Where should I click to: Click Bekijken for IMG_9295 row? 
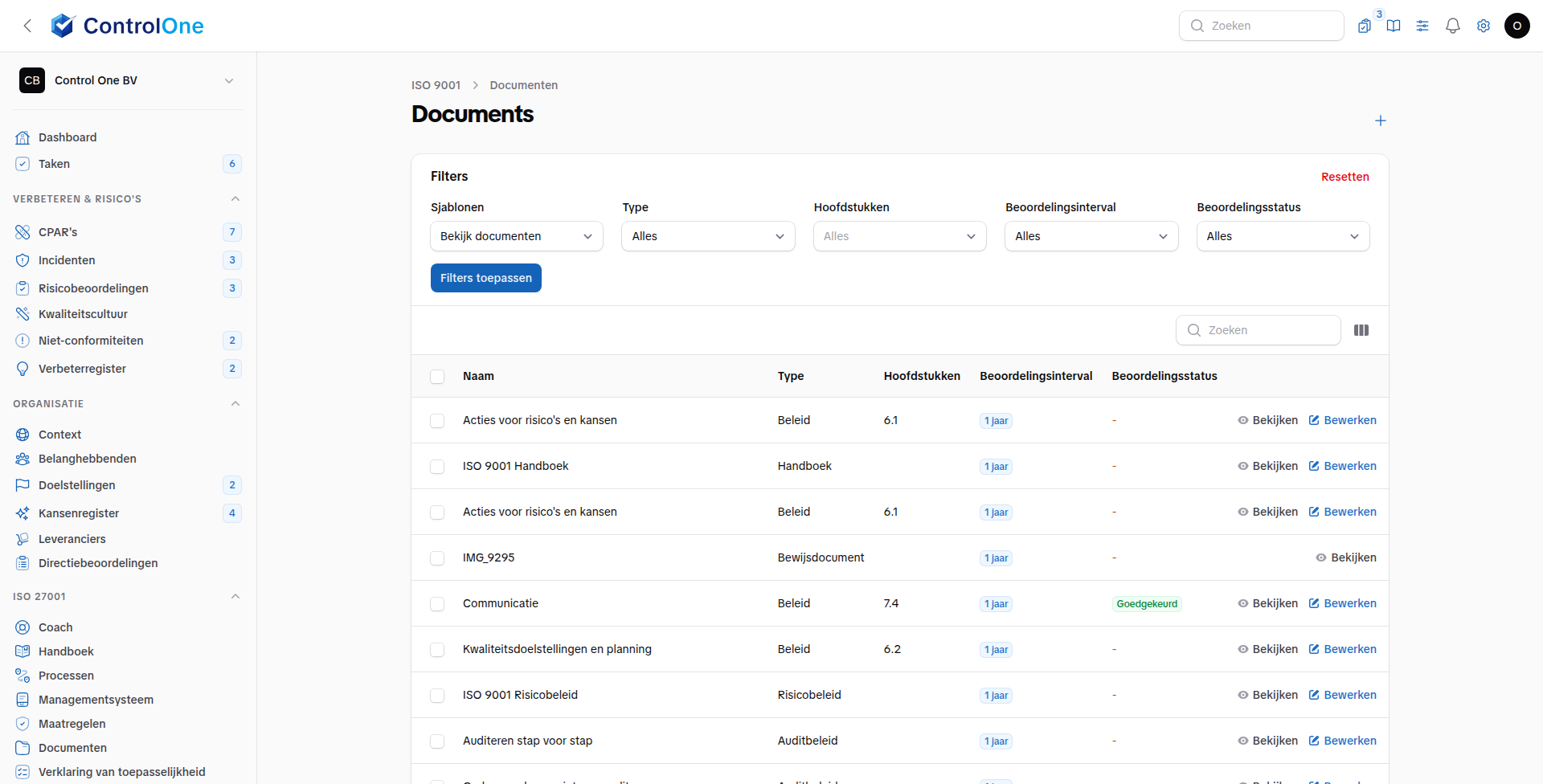click(x=1346, y=557)
